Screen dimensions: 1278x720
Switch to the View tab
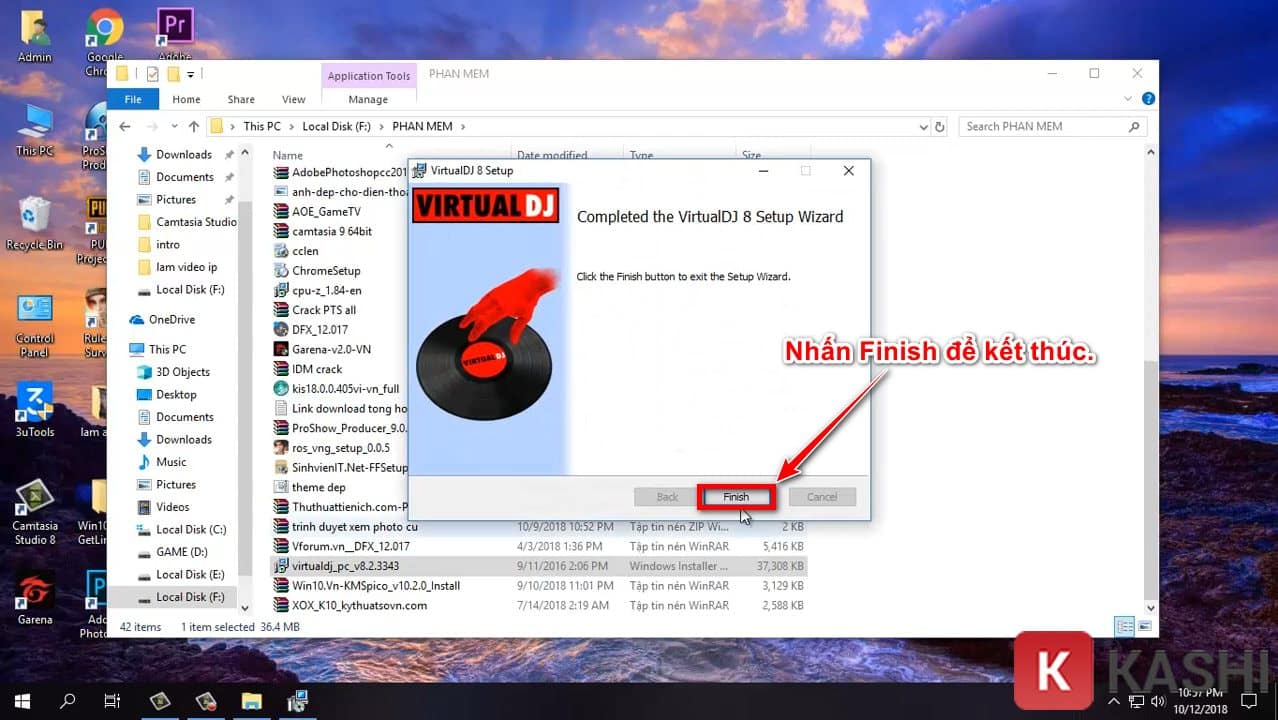292,99
